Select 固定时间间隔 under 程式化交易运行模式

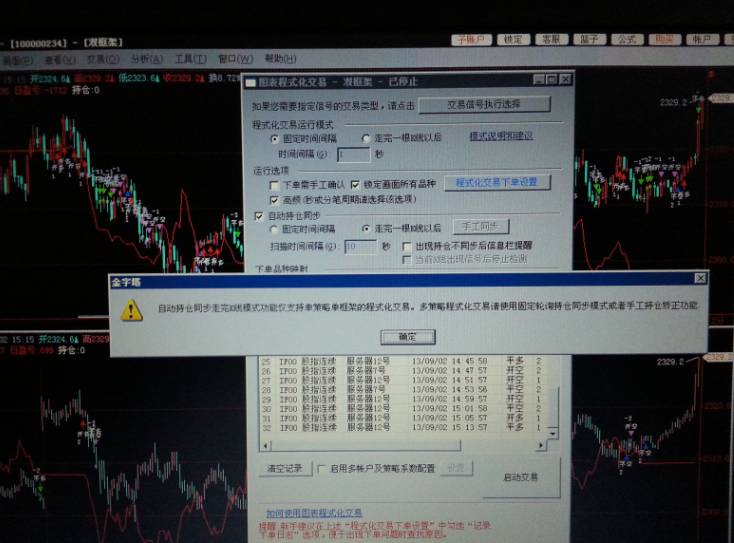pos(275,139)
